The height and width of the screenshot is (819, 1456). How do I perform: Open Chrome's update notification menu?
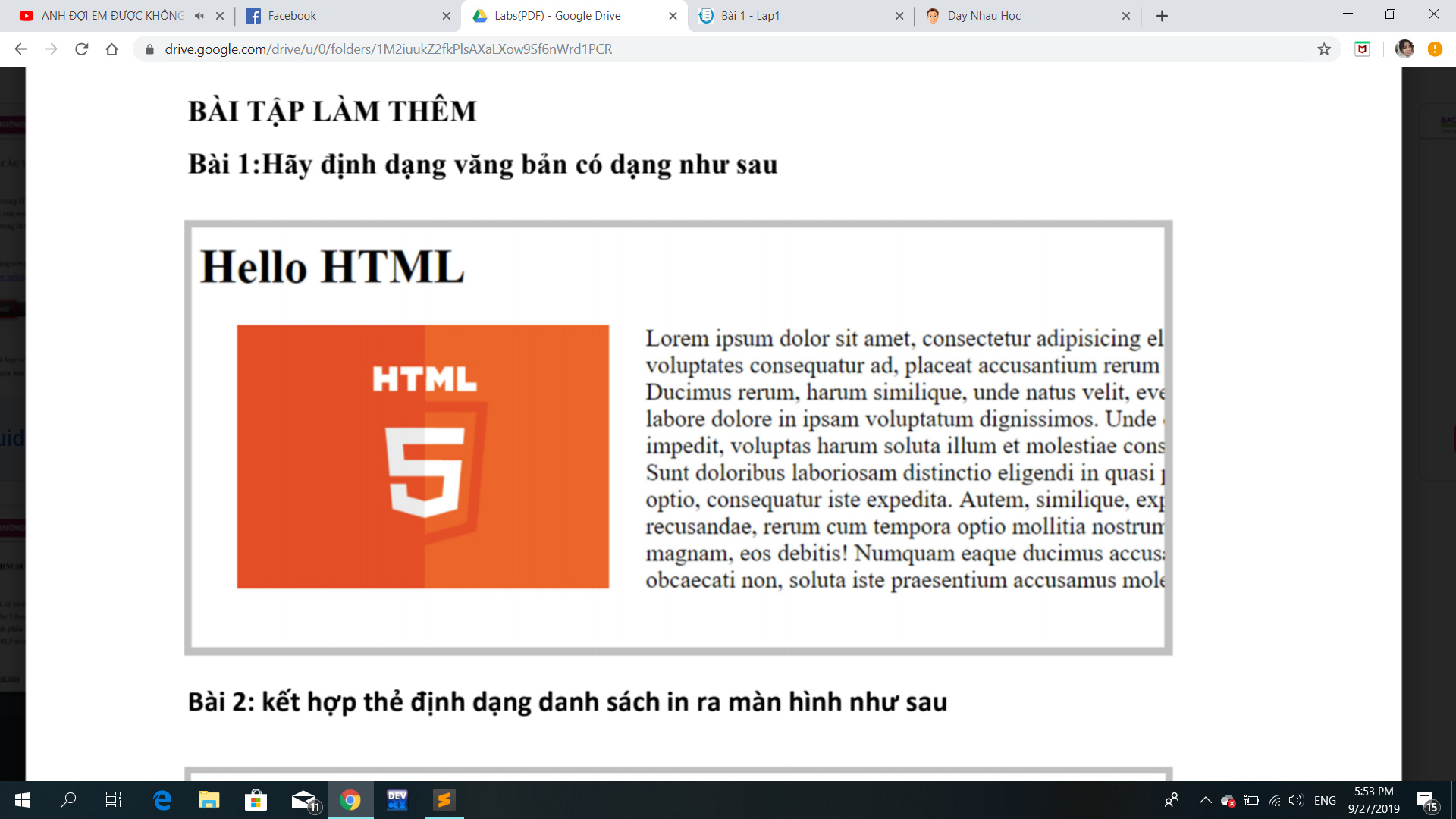[x=1436, y=49]
